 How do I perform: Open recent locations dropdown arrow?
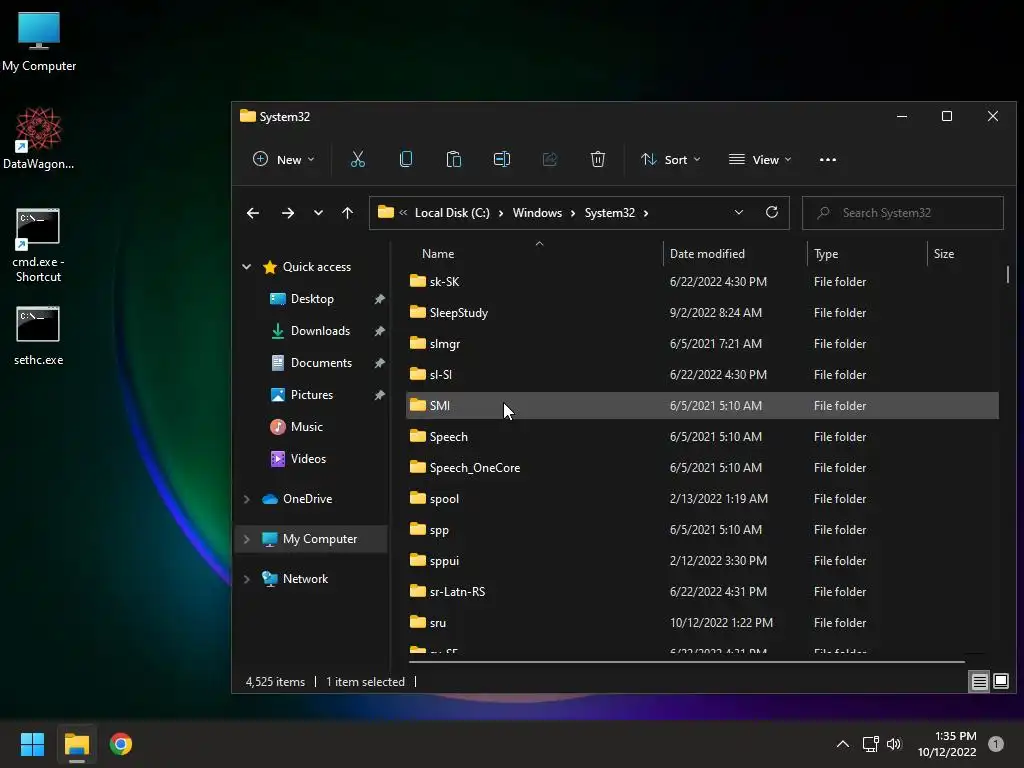tap(318, 213)
